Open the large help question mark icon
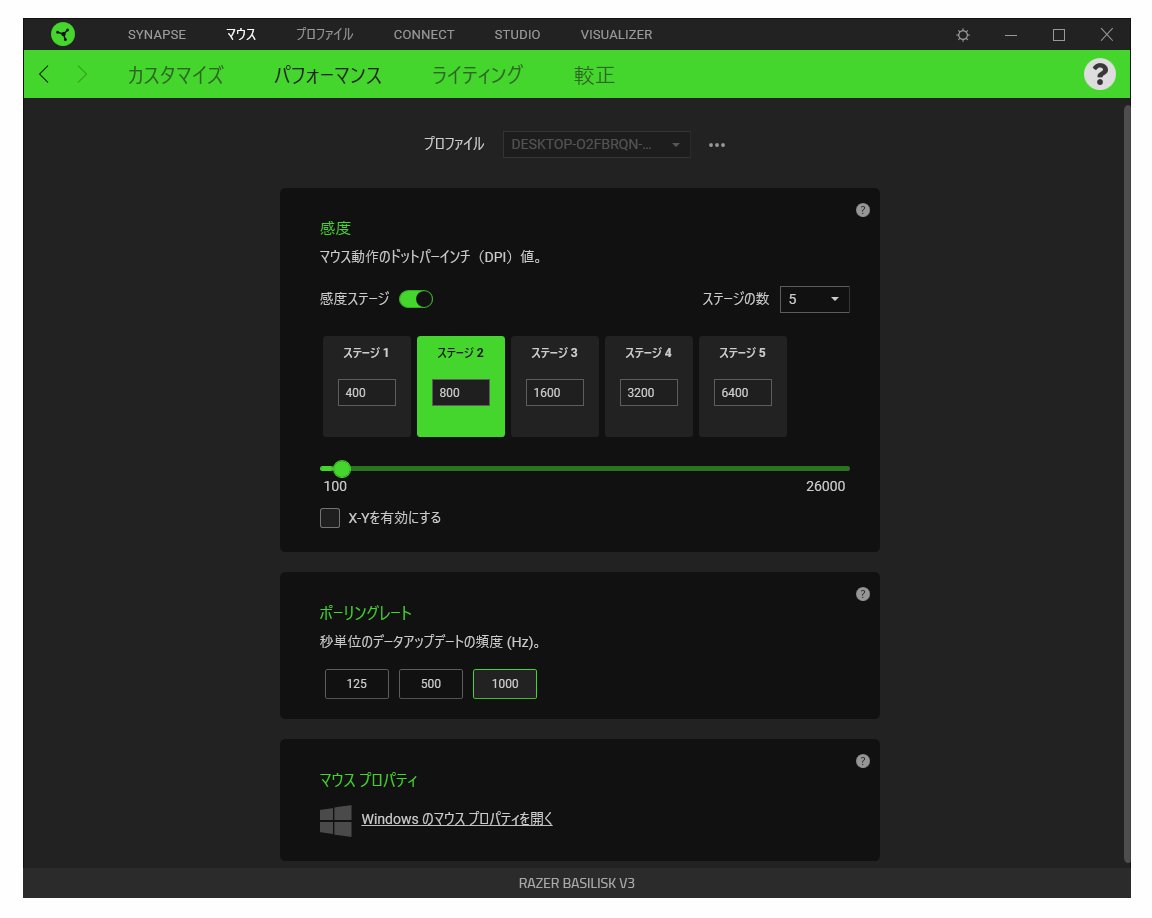The image size is (1152, 918). point(1099,74)
